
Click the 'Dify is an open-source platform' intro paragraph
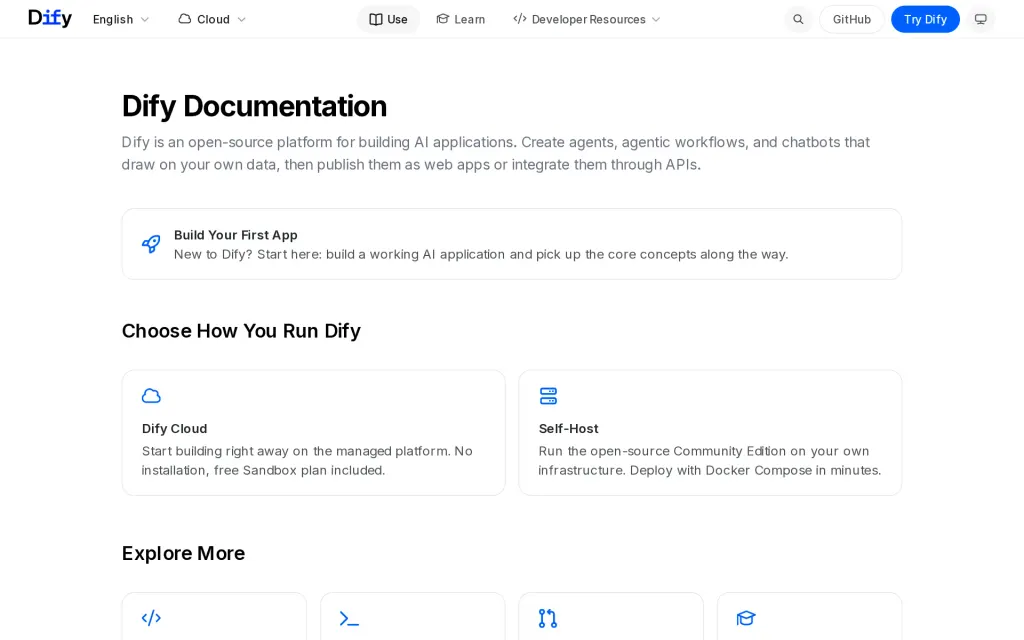[496, 153]
